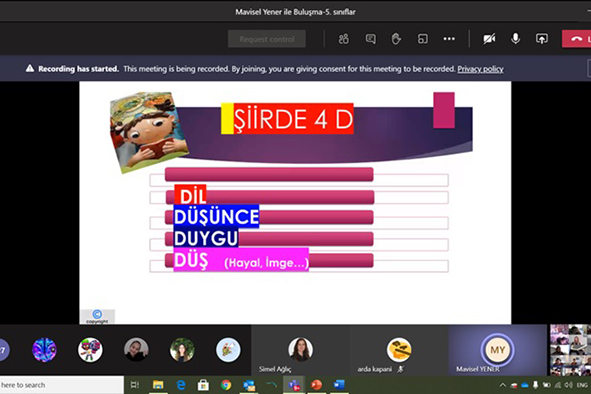The image size is (591, 394).
Task: Open the More actions ellipsis menu
Action: tap(449, 39)
